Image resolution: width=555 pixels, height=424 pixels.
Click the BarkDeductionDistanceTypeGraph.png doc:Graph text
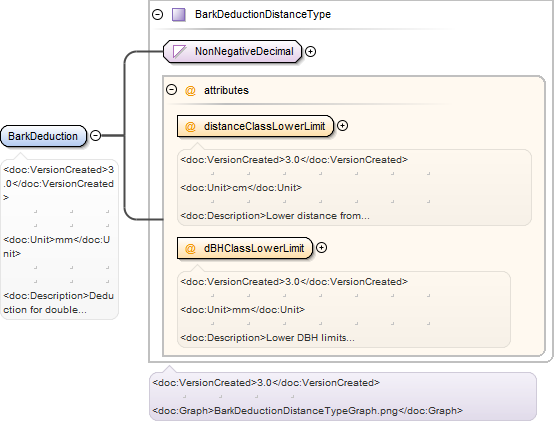(x=308, y=411)
